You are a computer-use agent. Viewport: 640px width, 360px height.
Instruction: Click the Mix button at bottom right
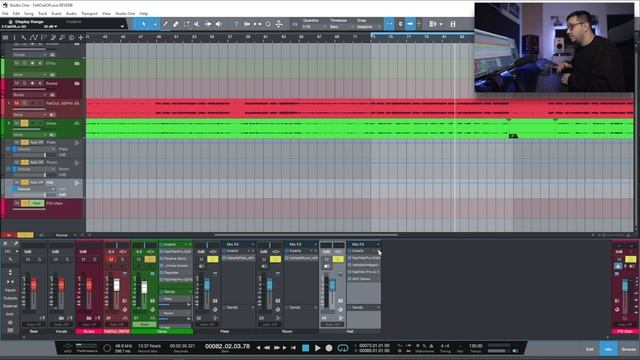tap(608, 349)
